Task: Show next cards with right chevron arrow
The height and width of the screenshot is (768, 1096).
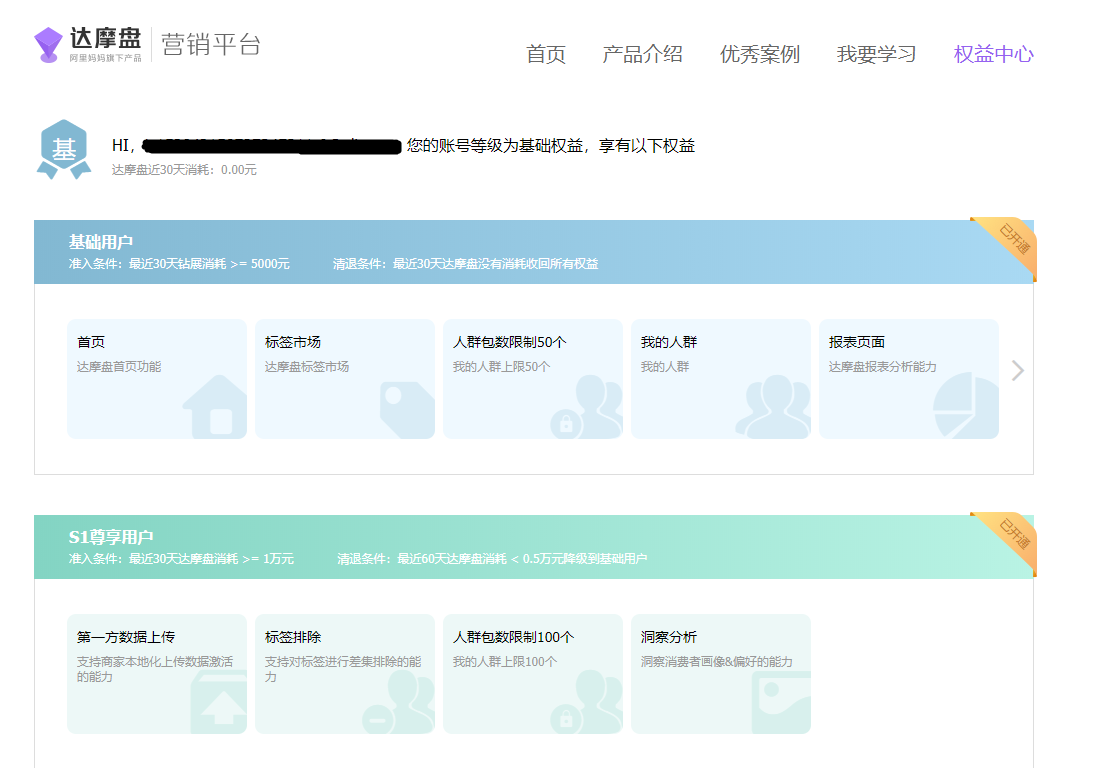Action: click(x=1018, y=370)
